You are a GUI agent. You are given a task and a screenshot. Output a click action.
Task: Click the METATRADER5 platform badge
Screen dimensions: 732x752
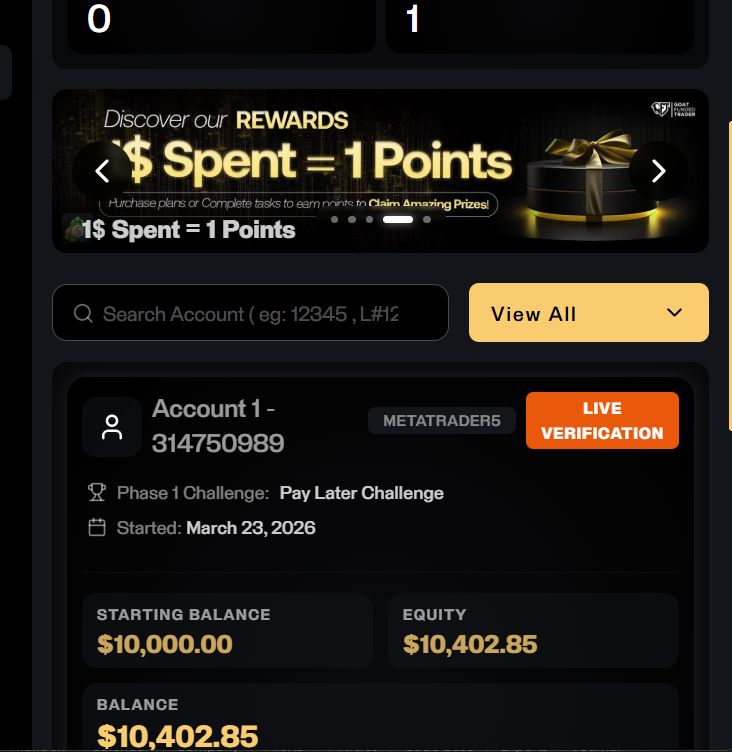[x=441, y=421]
